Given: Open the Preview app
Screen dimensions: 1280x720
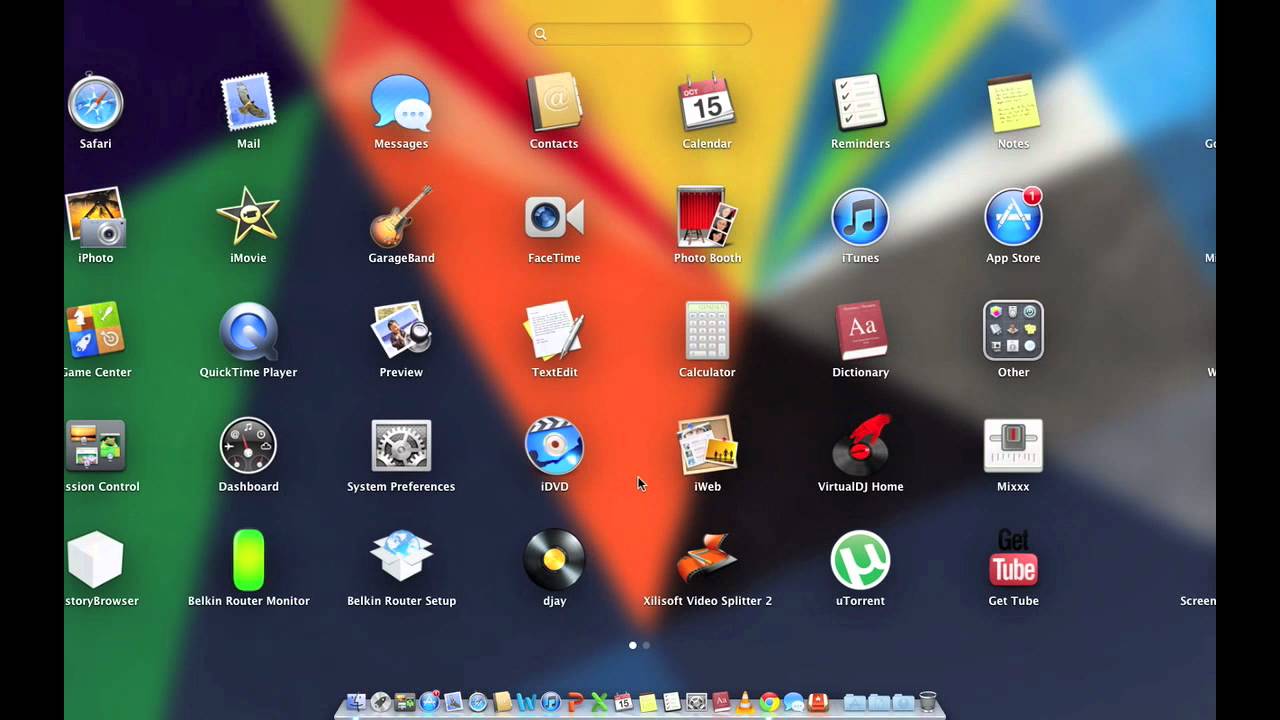Looking at the screenshot, I should (401, 332).
